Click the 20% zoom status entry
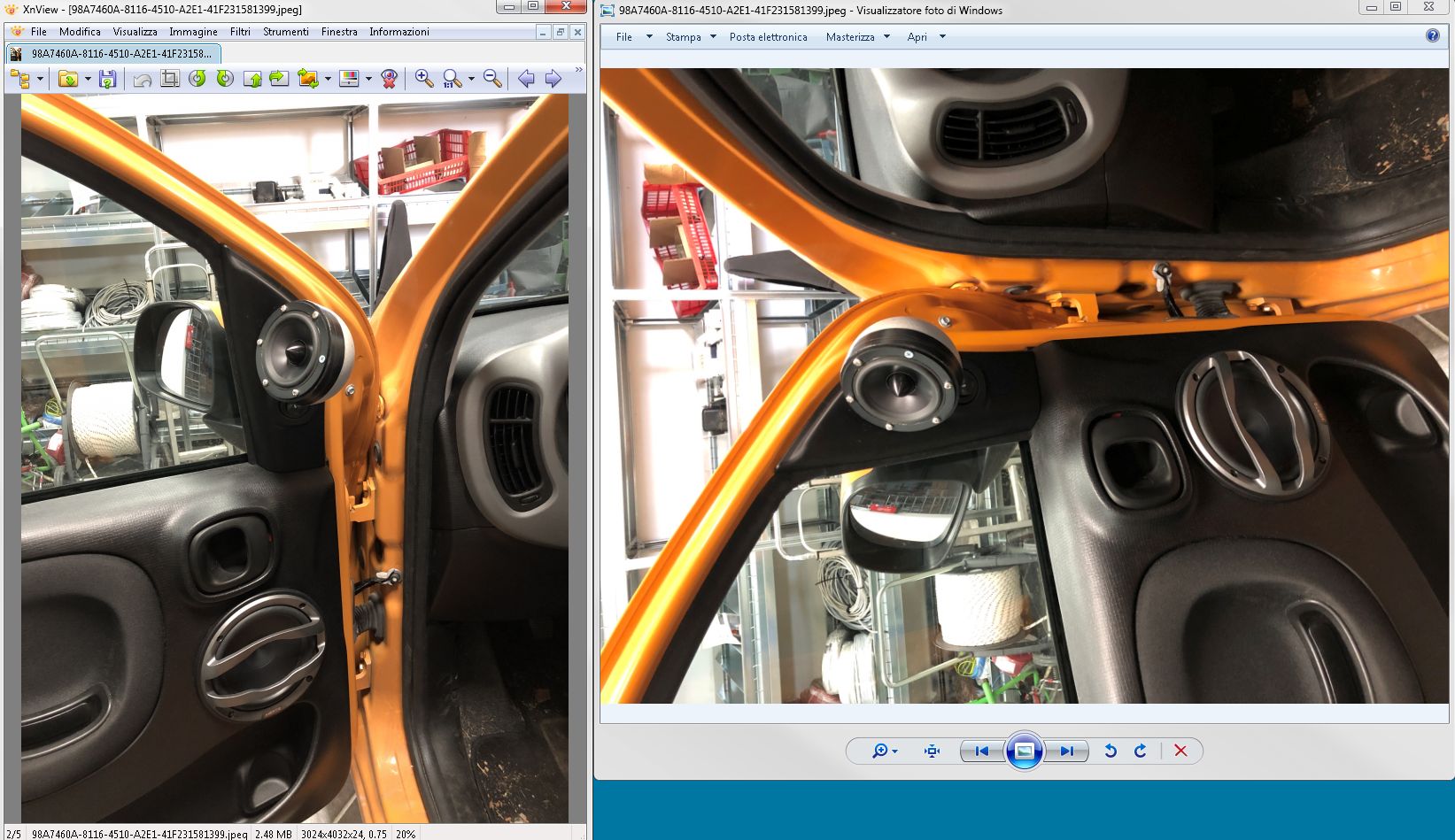 pos(406,834)
